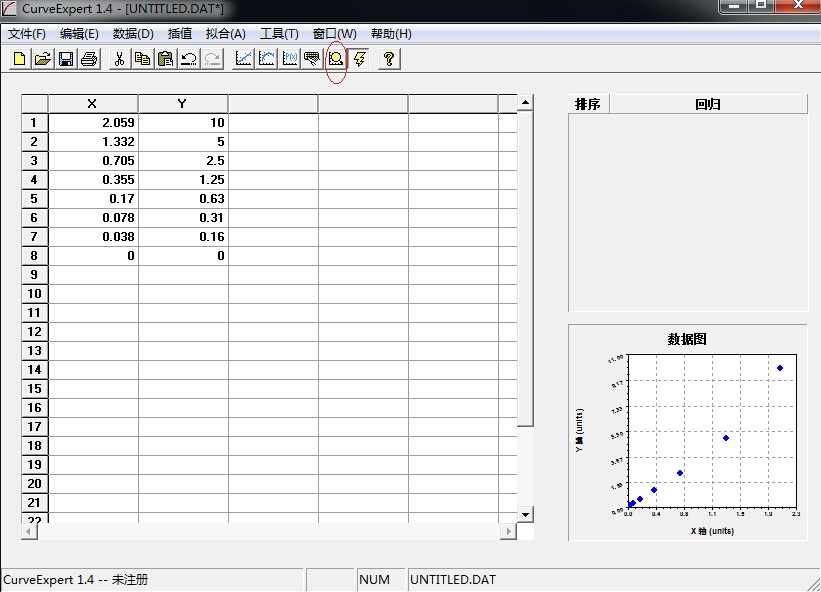The height and width of the screenshot is (592, 821).
Task: Select row header 1
Action: tap(35, 123)
